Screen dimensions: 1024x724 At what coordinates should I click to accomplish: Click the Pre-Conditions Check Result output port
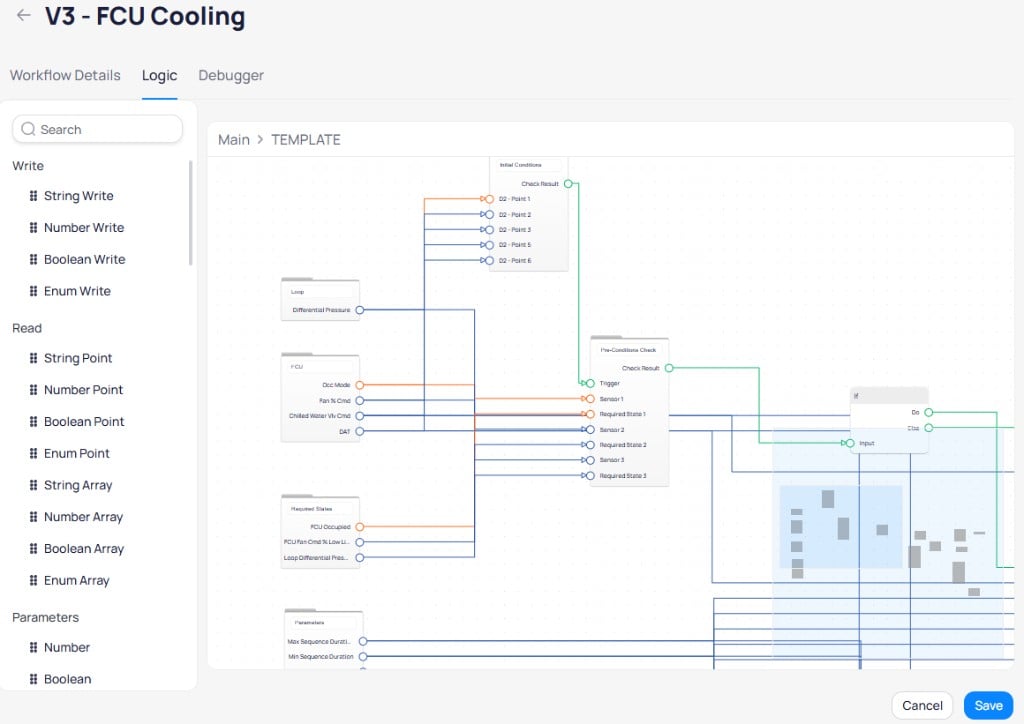pyautogui.click(x=669, y=368)
